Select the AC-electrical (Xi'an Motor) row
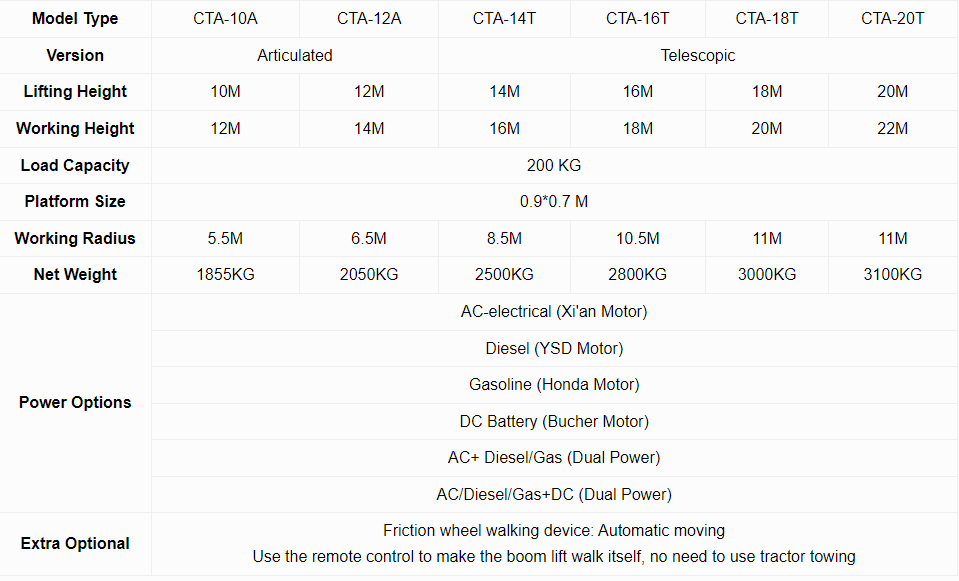 pos(554,311)
